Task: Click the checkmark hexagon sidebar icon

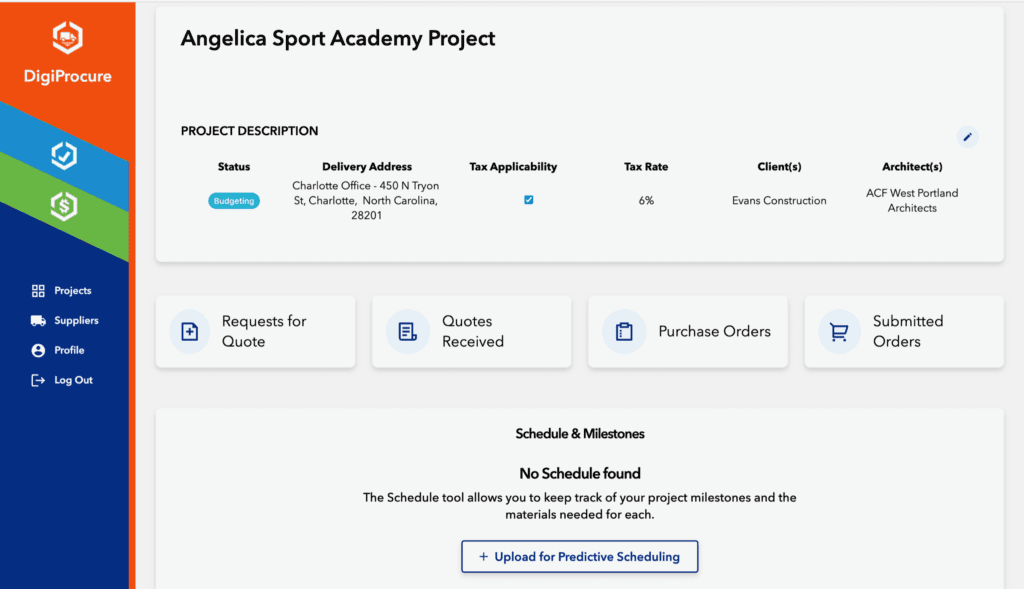Action: coord(64,156)
